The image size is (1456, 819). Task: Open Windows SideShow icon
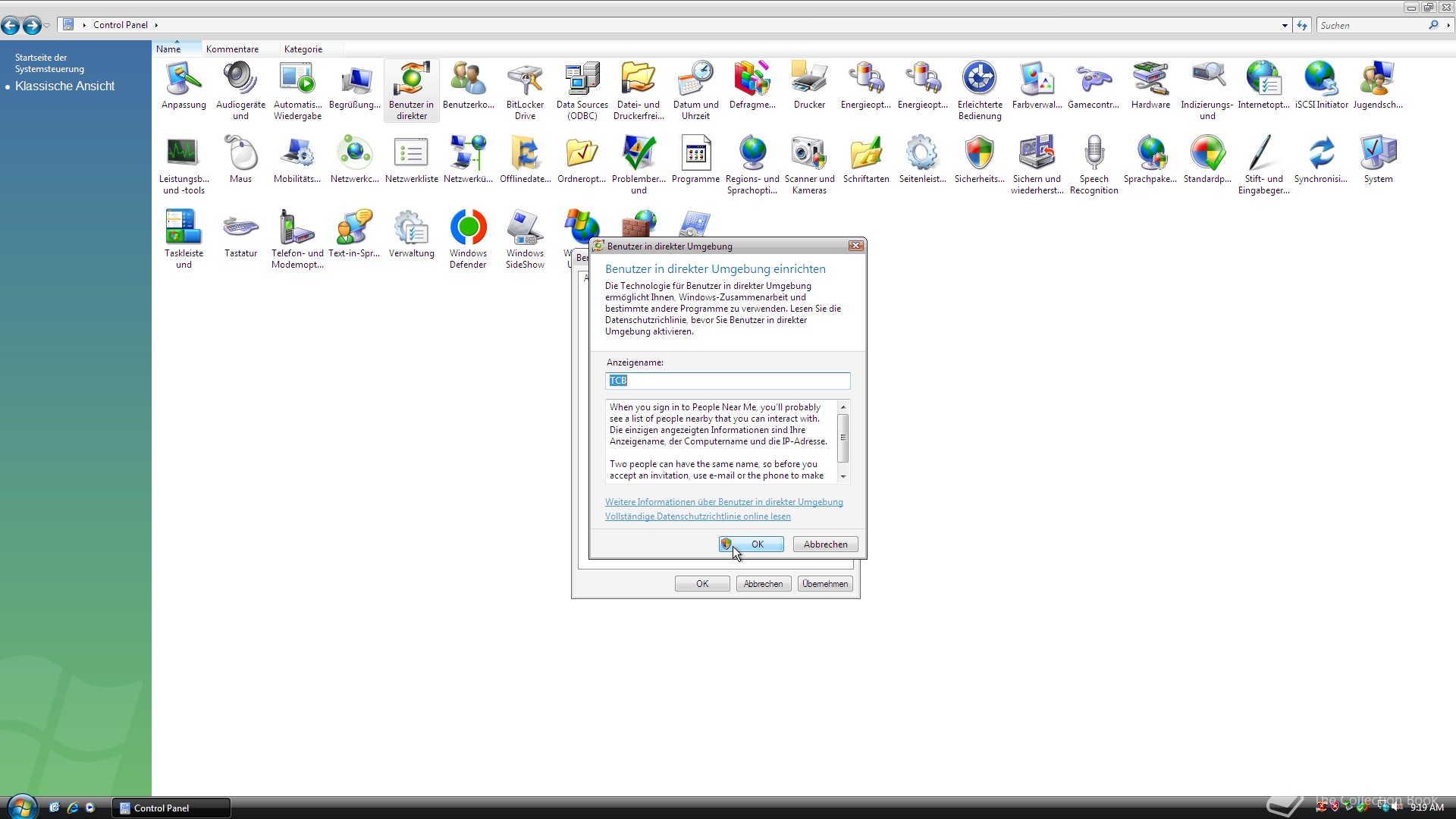tap(525, 239)
